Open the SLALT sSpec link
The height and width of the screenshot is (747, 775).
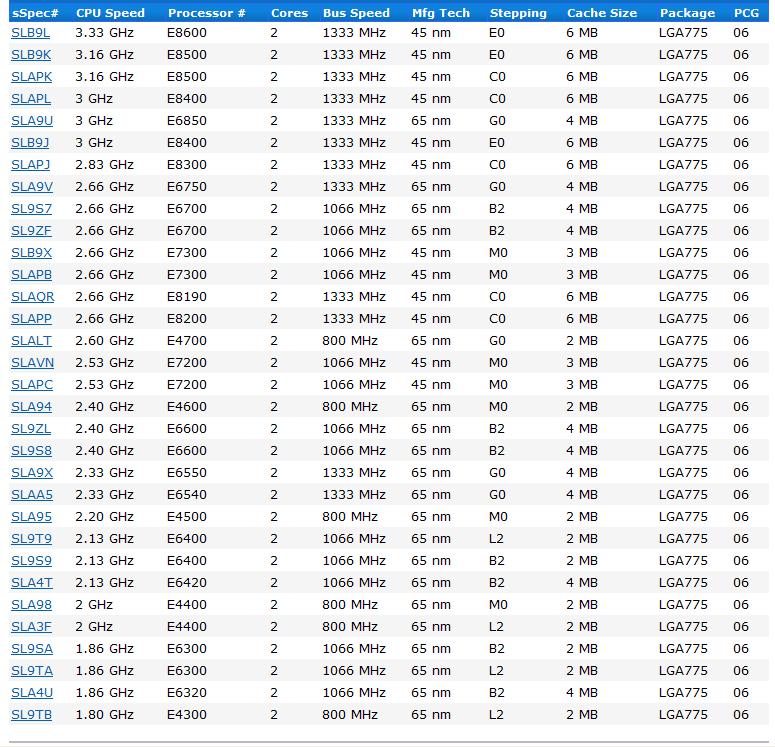point(31,341)
